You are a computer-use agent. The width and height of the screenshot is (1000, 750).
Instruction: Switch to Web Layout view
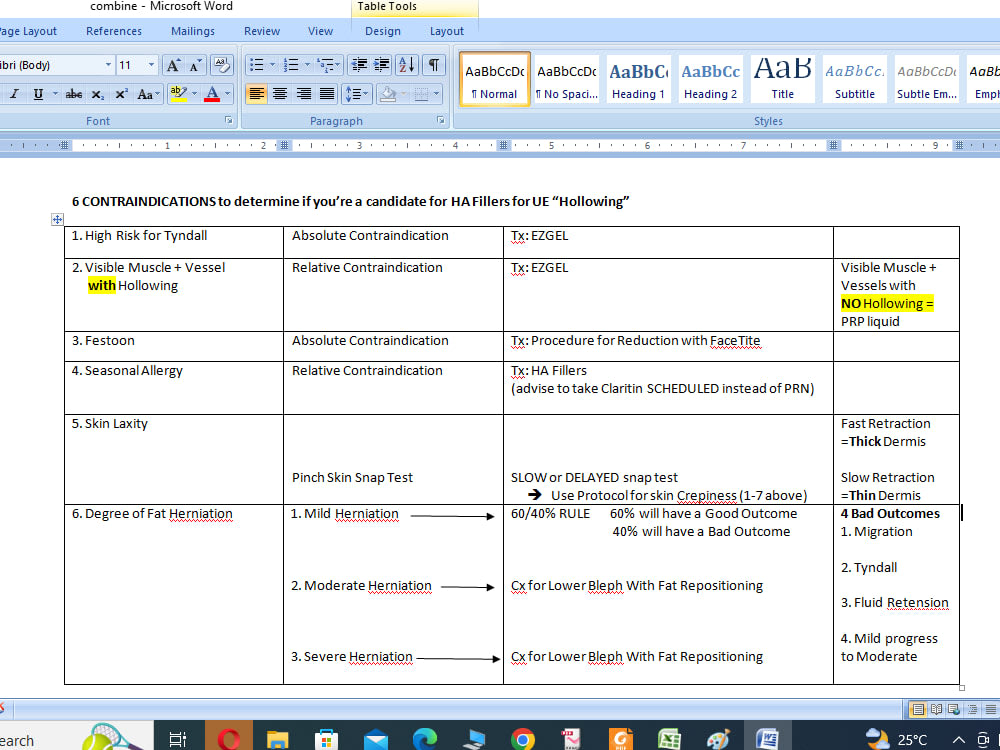954,709
